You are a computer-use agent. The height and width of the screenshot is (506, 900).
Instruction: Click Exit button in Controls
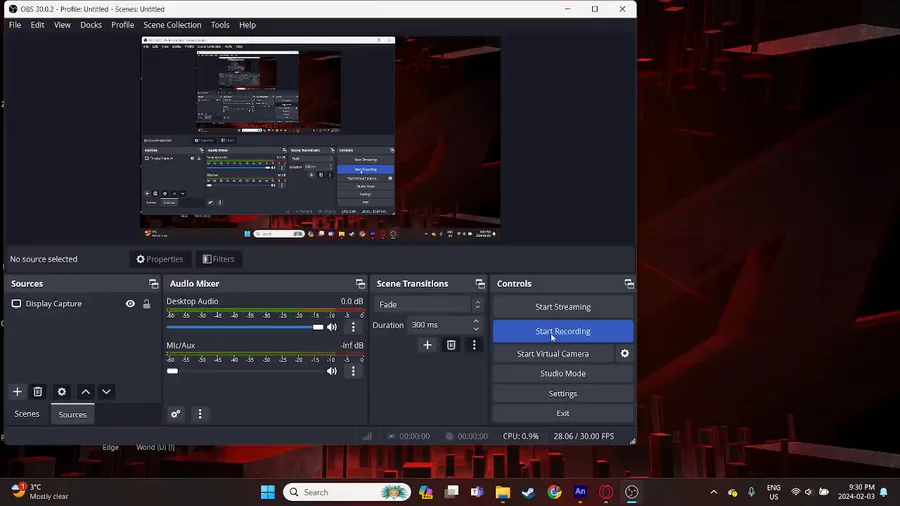pyautogui.click(x=563, y=413)
